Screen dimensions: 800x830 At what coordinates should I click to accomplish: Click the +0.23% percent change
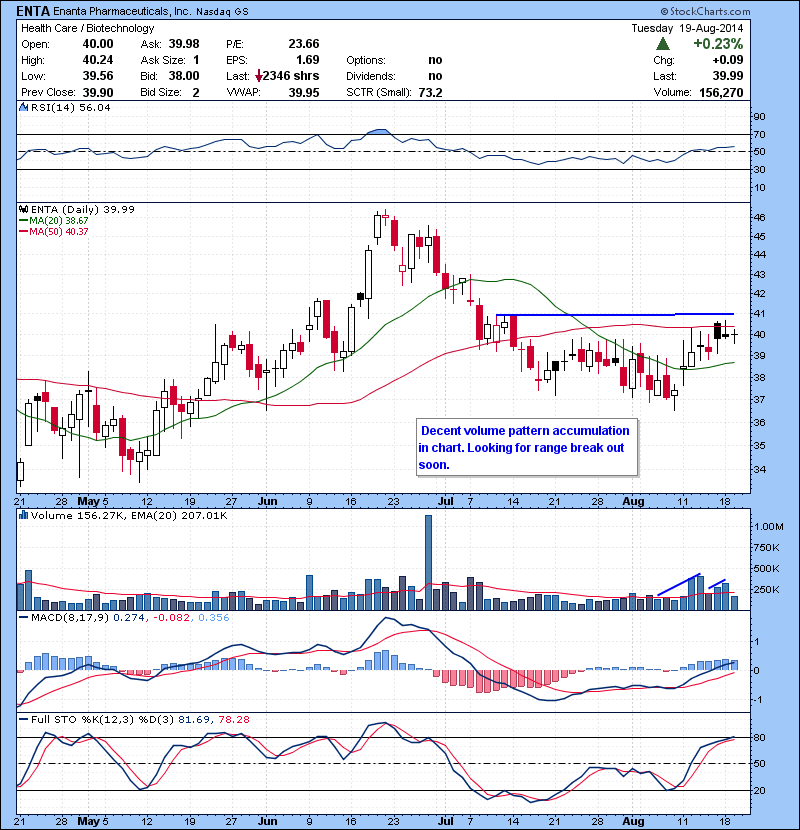(x=718, y=43)
